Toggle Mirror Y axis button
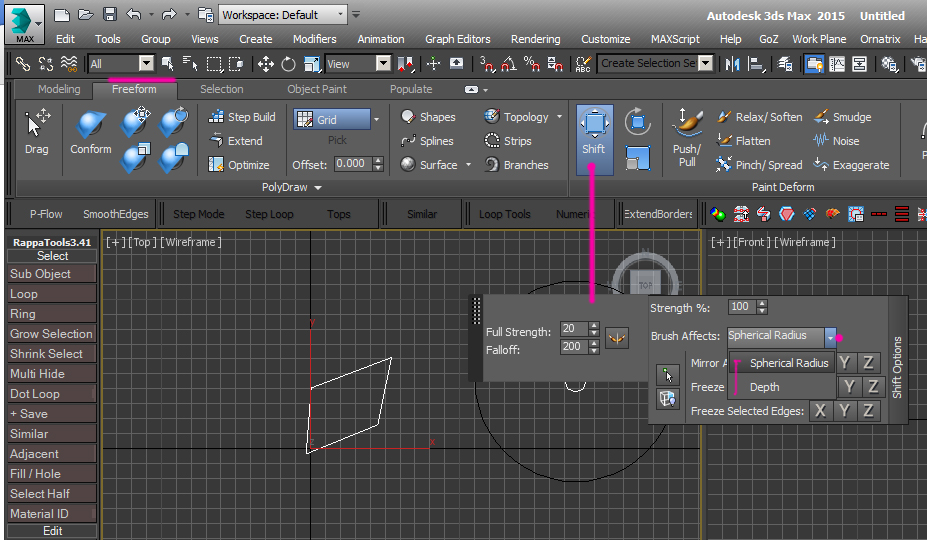This screenshot has width=927, height=540. pos(844,363)
